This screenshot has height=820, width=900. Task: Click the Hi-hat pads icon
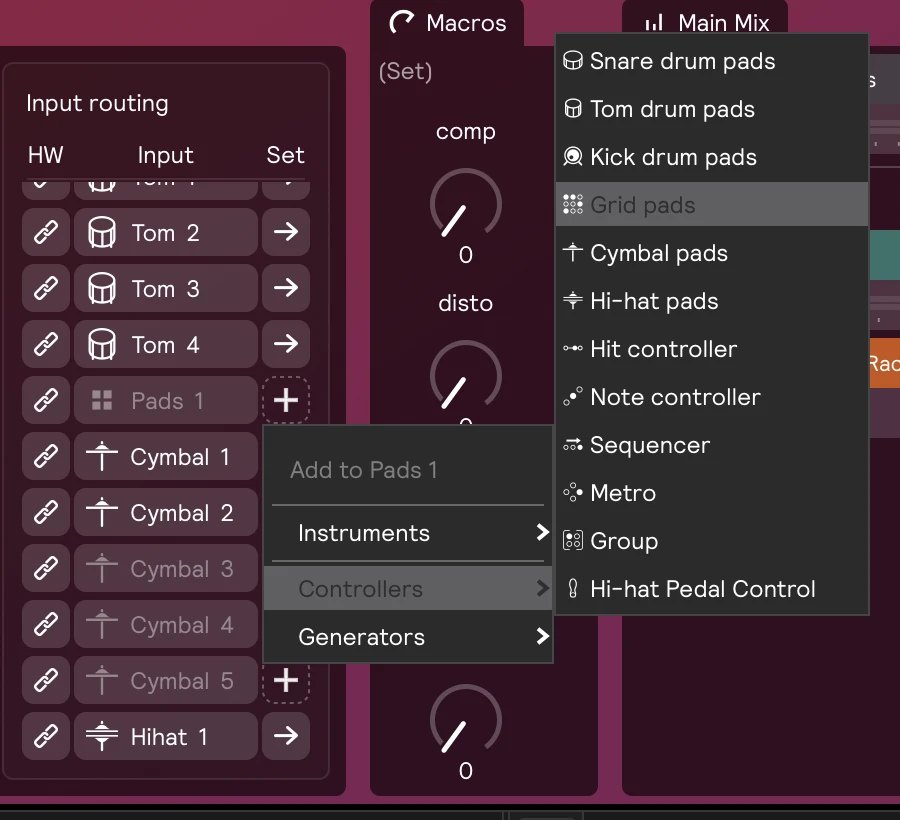(572, 300)
